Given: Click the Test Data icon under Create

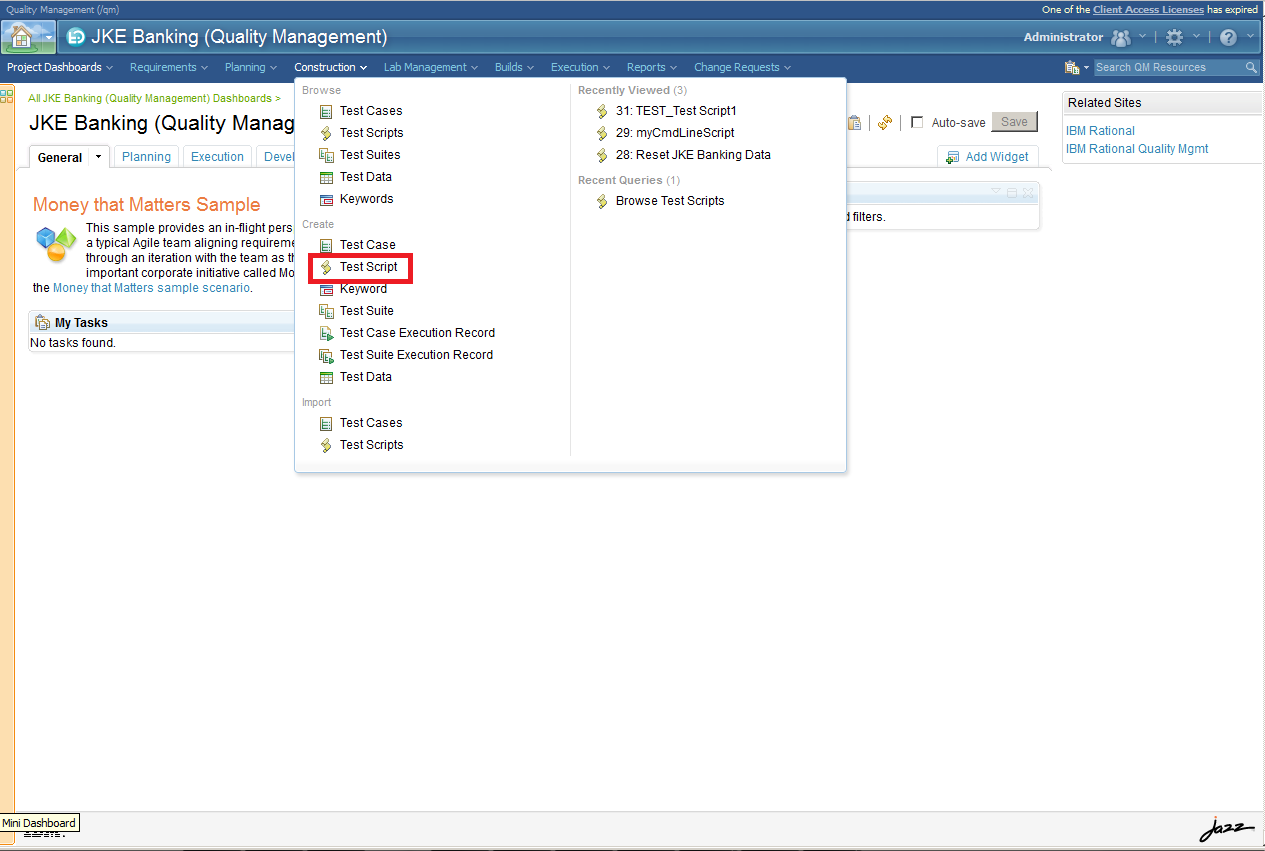Looking at the screenshot, I should pos(325,377).
